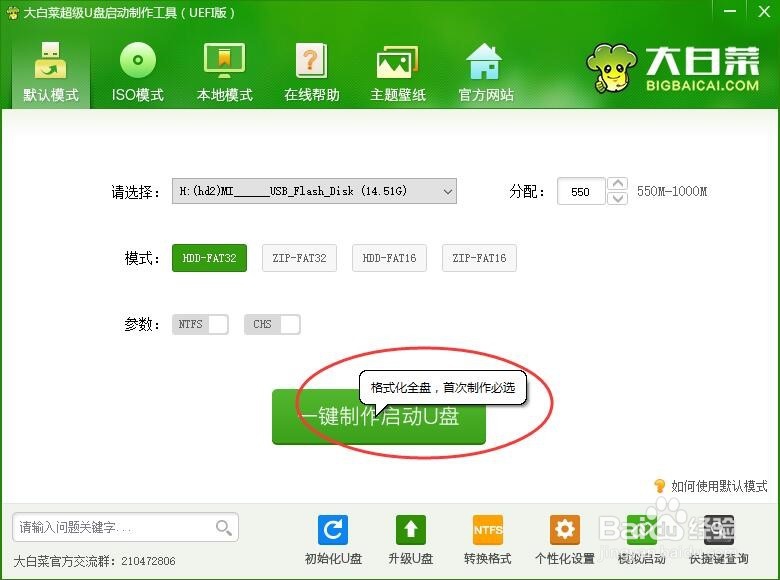Open 如何使用默认模式 help link
The image size is (780, 580).
719,486
